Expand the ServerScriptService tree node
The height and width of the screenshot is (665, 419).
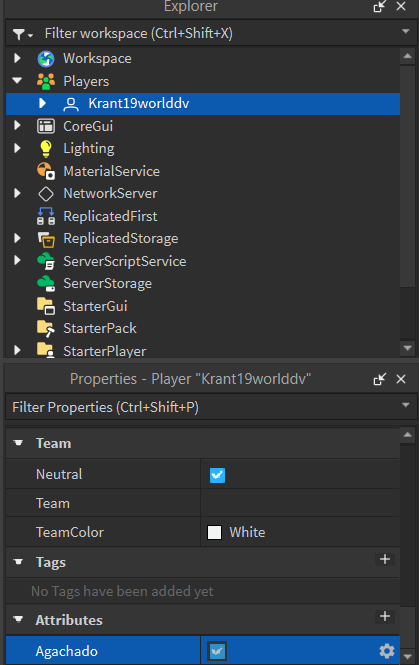coord(17,260)
